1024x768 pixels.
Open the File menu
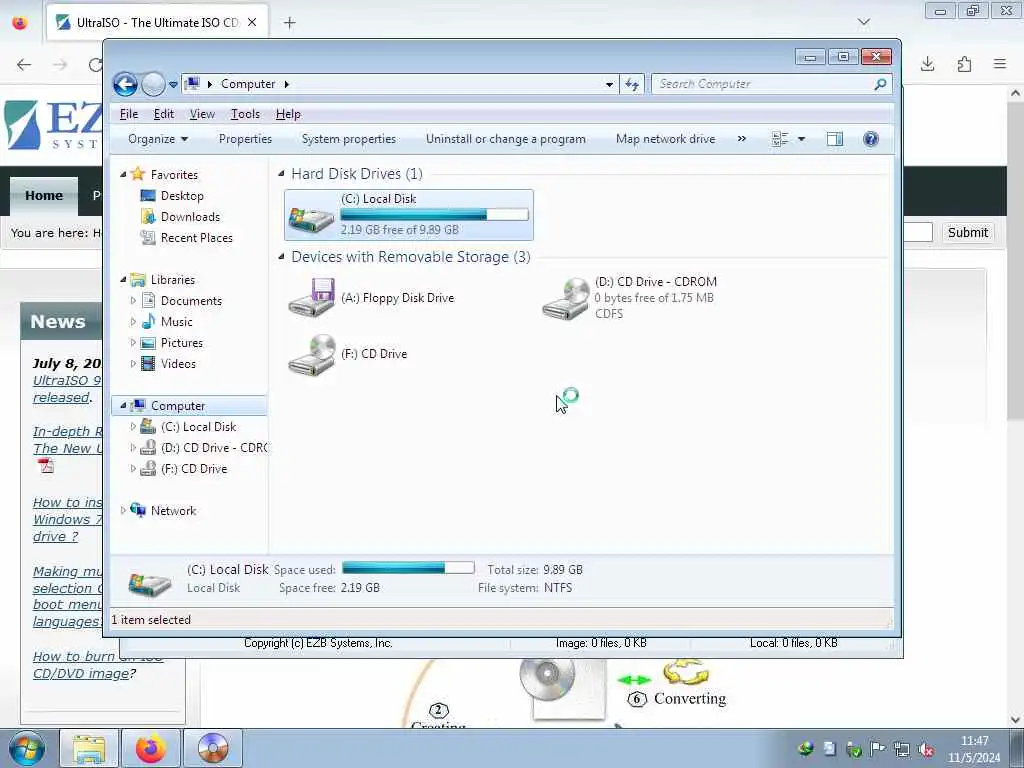(129, 114)
